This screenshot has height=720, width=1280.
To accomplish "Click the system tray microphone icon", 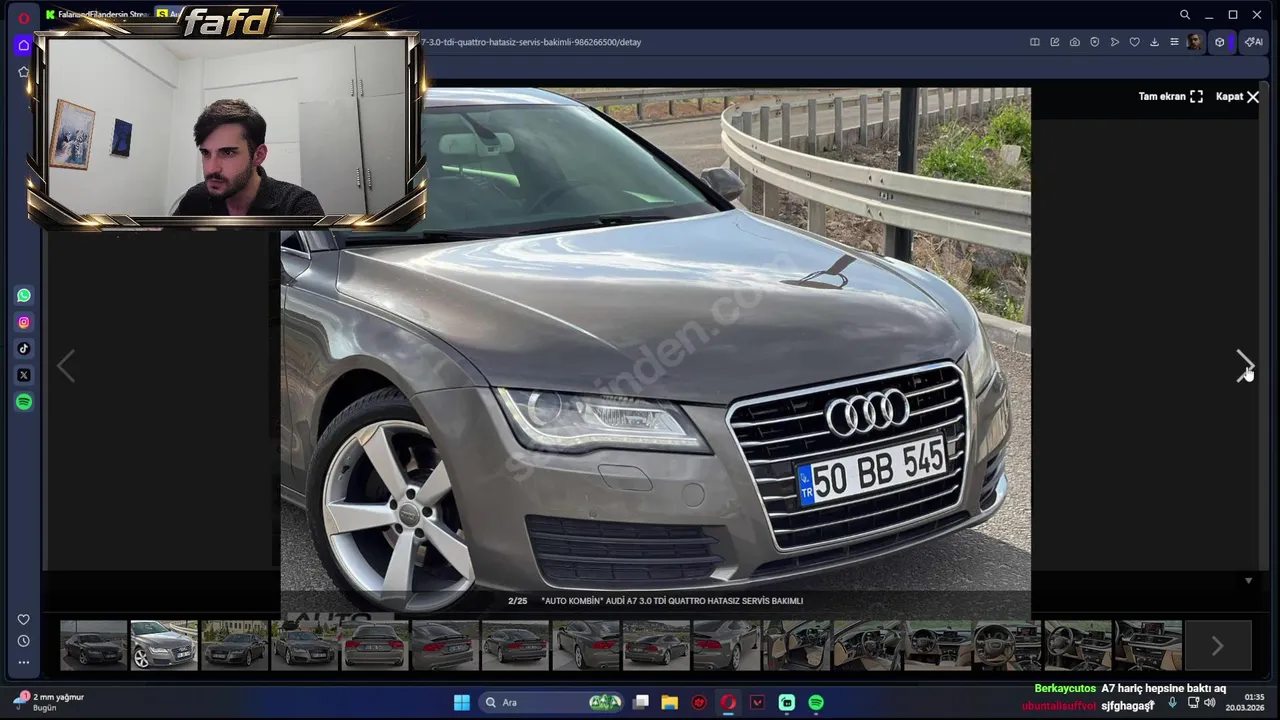I will tap(1172, 702).
